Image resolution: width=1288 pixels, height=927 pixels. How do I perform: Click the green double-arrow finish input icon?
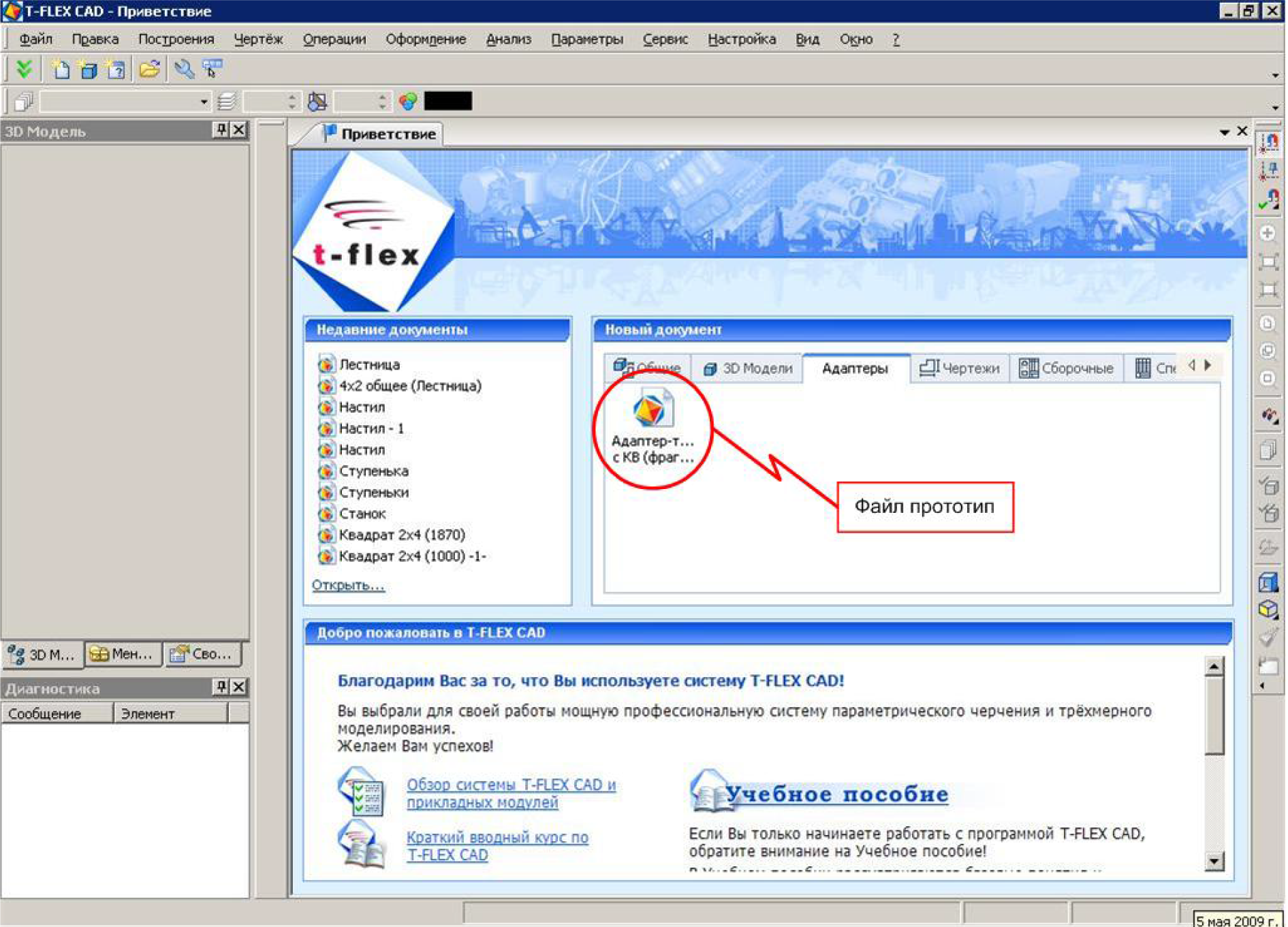coord(24,69)
